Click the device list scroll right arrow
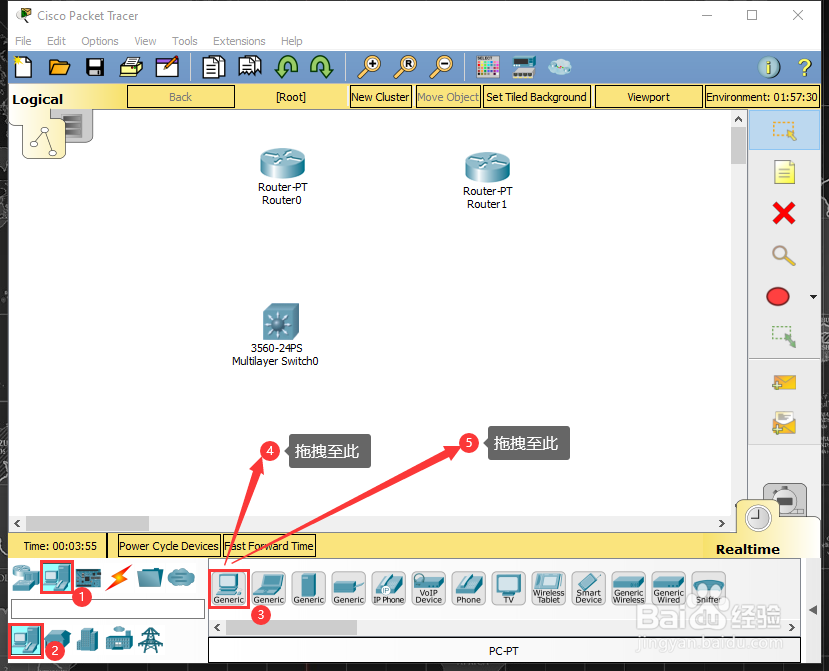The image size is (829, 671). point(791,628)
